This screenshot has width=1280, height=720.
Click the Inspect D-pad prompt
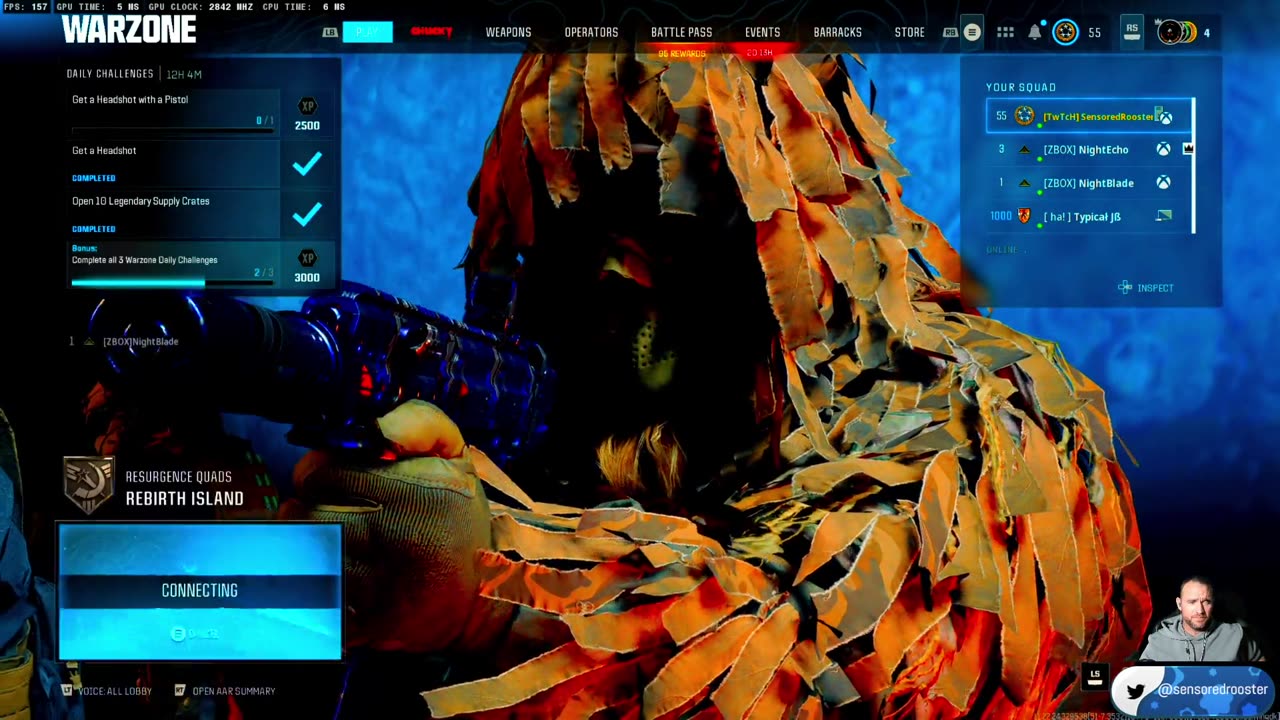[x=1145, y=288]
